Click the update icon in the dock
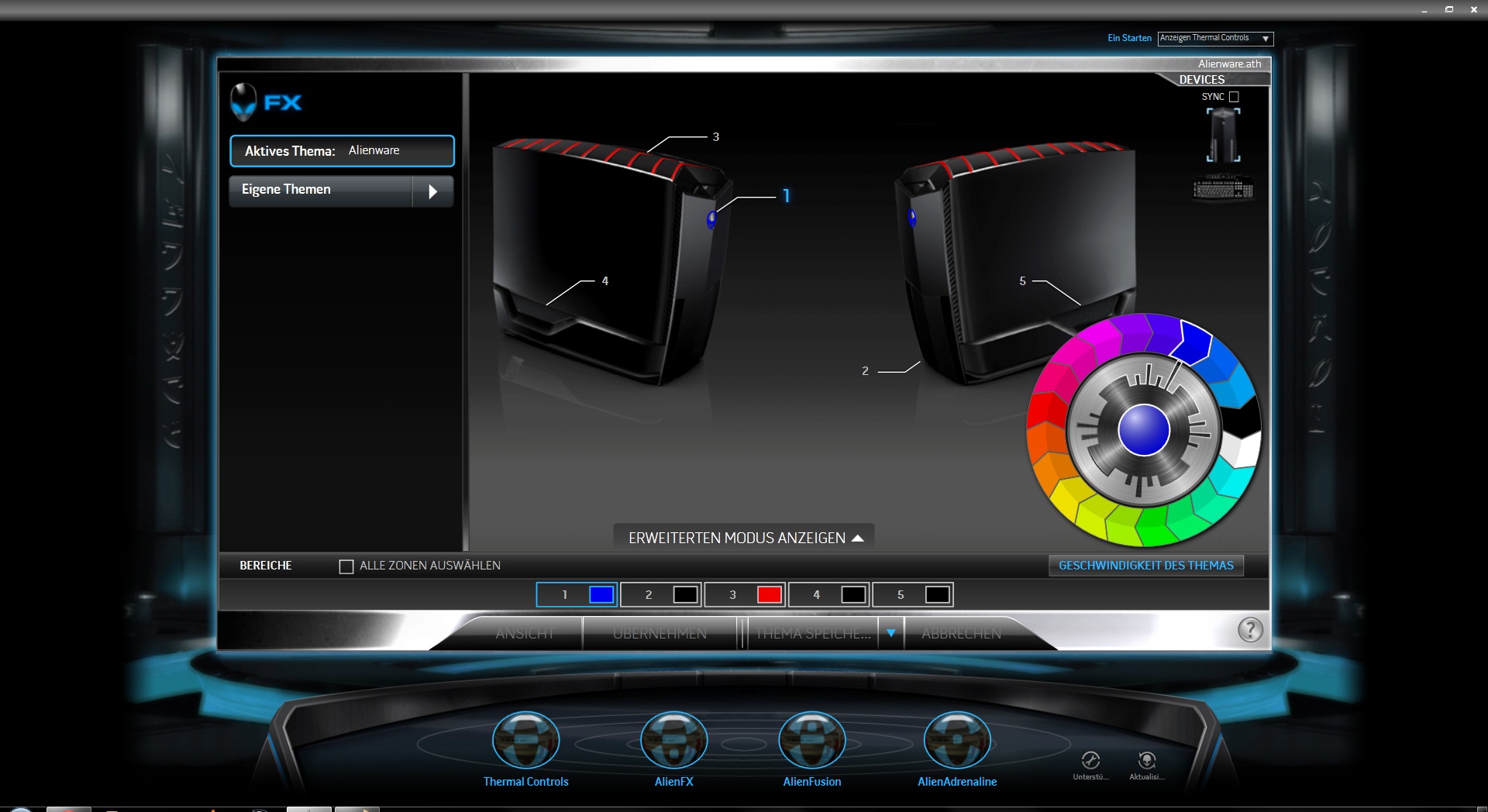 click(1146, 761)
